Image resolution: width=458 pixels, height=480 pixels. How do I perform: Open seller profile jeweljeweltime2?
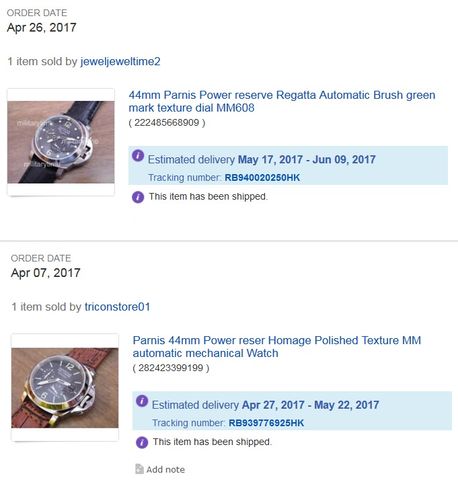tap(120, 61)
